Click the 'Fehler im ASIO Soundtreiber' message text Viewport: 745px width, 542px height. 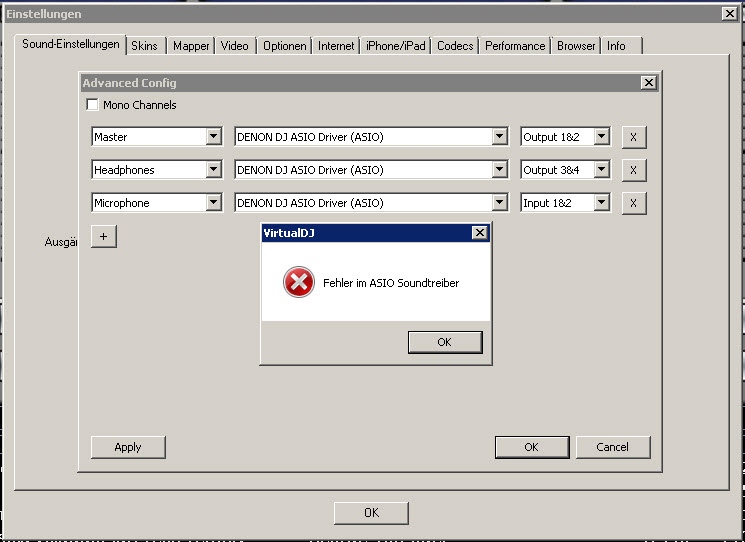click(x=391, y=283)
